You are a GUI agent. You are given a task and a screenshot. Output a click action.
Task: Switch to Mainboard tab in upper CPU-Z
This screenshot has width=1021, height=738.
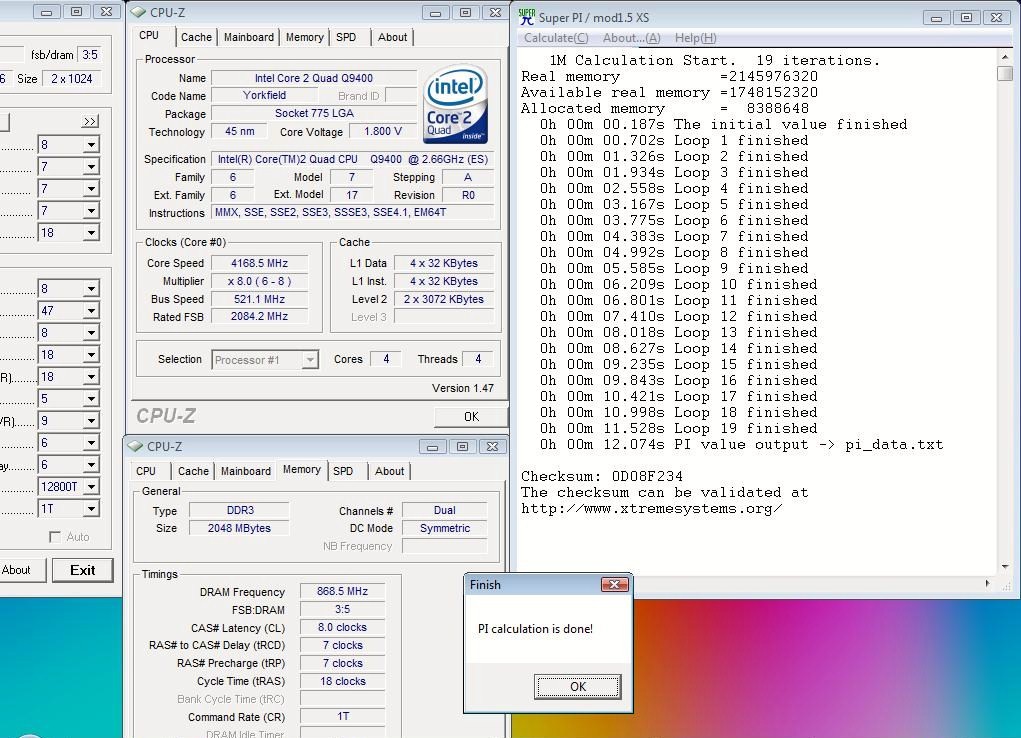249,37
